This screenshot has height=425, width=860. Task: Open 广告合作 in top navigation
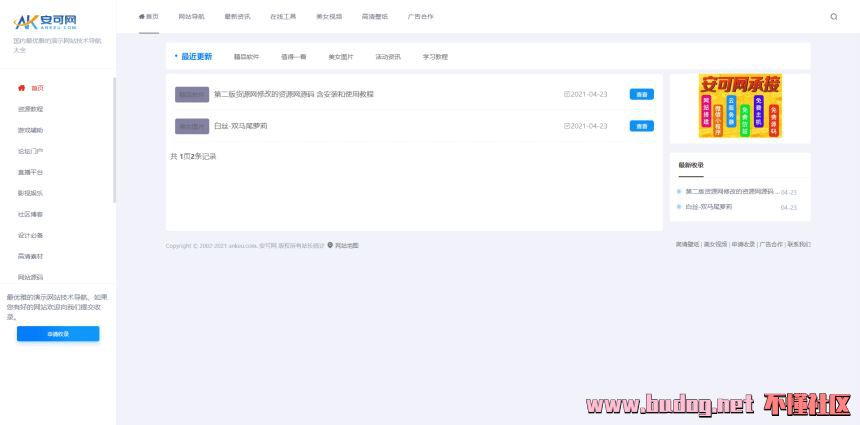(x=421, y=16)
